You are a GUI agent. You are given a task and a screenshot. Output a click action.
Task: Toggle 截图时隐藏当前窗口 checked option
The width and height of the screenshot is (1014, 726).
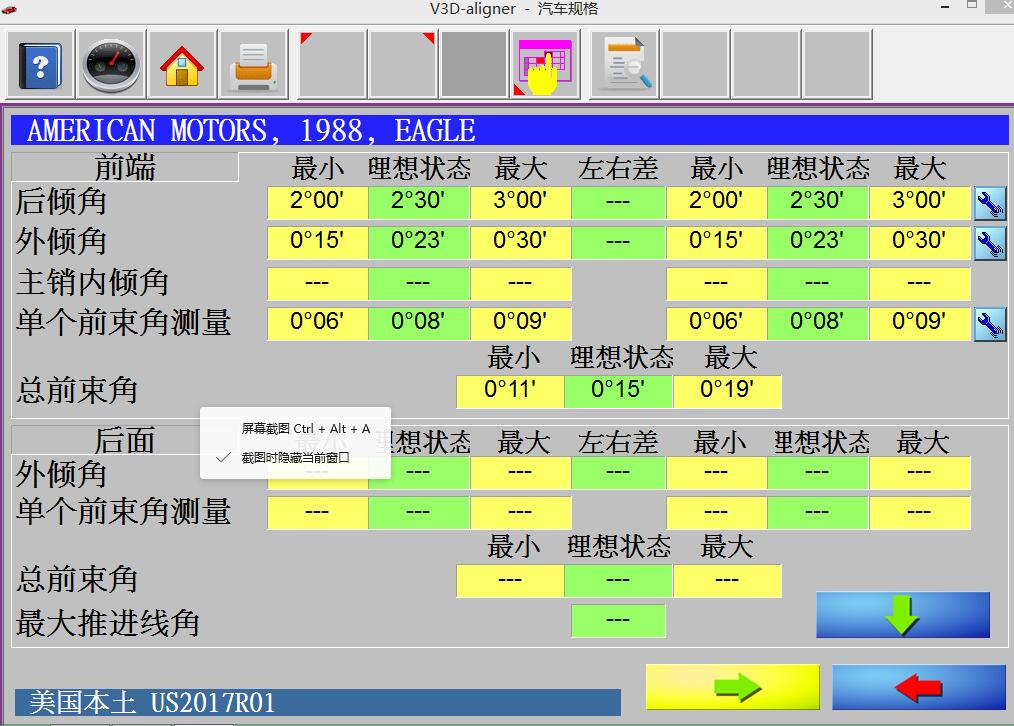[295, 458]
